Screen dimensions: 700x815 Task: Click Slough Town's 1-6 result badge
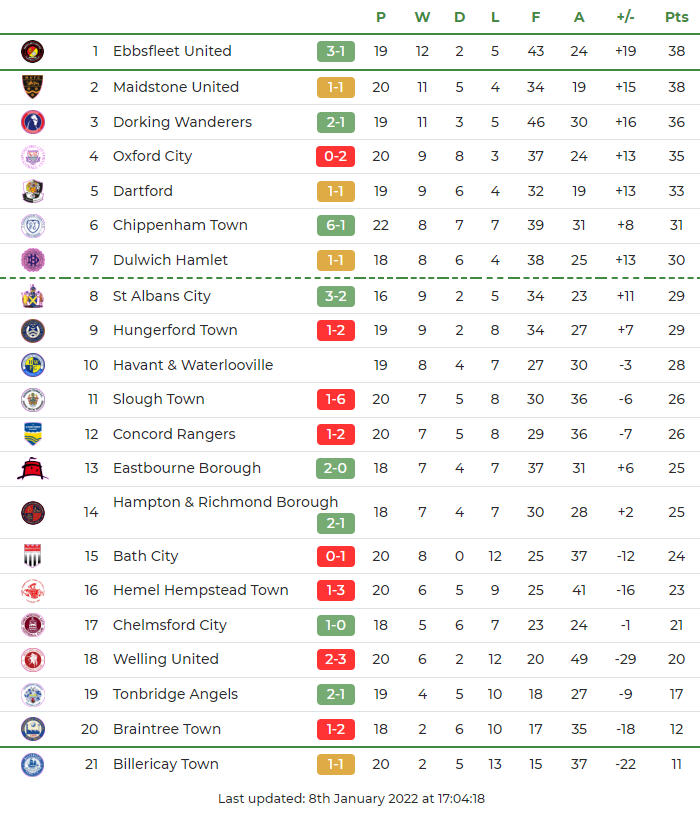(336, 399)
